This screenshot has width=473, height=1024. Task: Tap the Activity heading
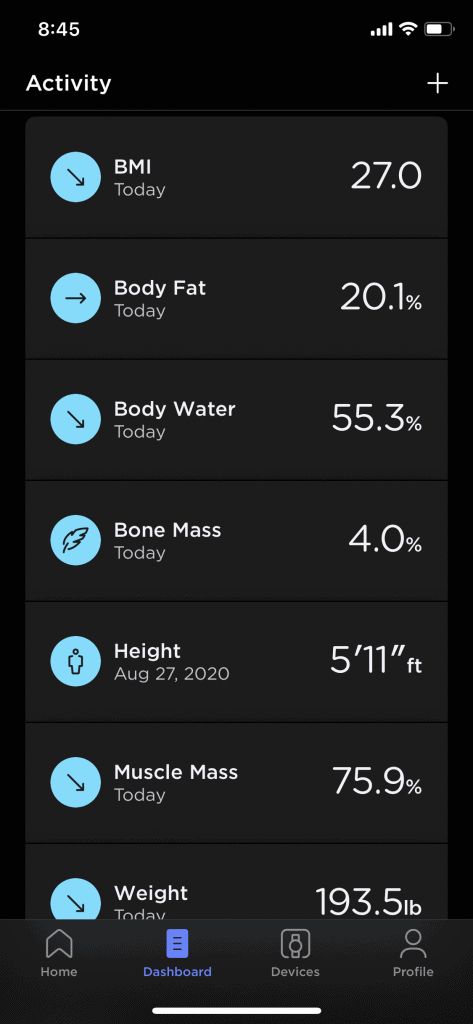(69, 84)
